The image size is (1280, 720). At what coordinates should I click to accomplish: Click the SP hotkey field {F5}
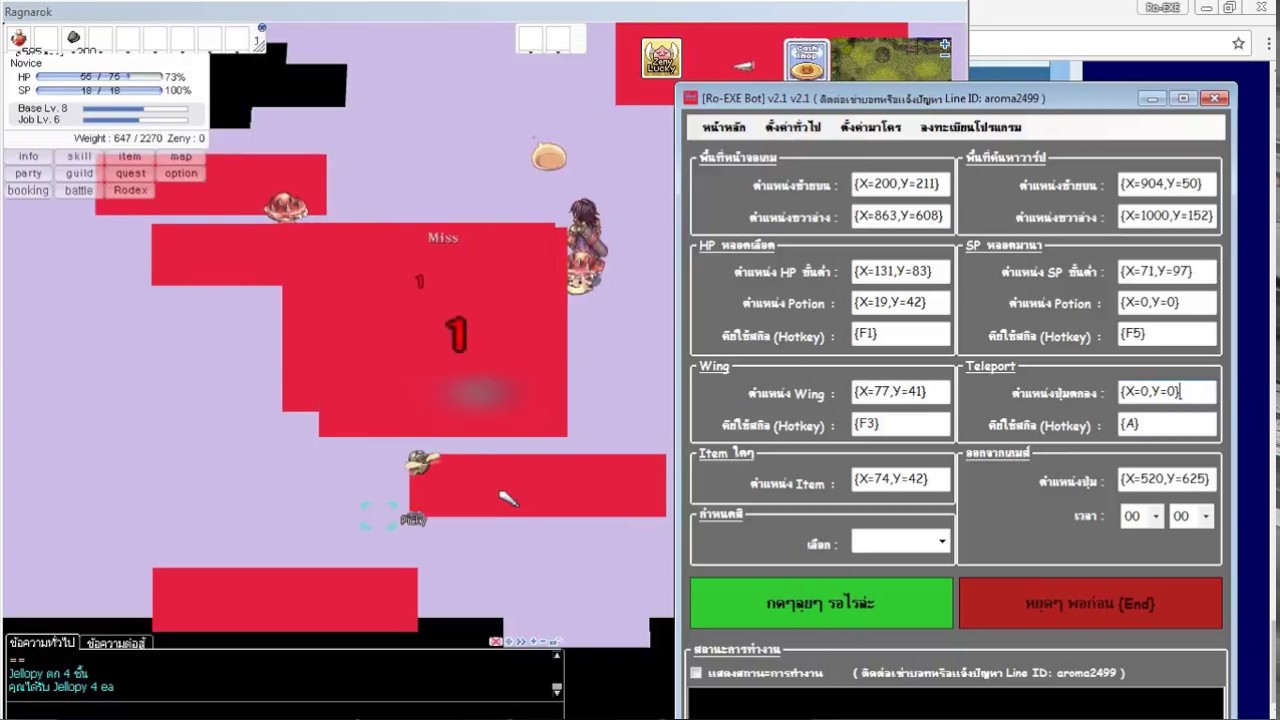click(x=1167, y=333)
